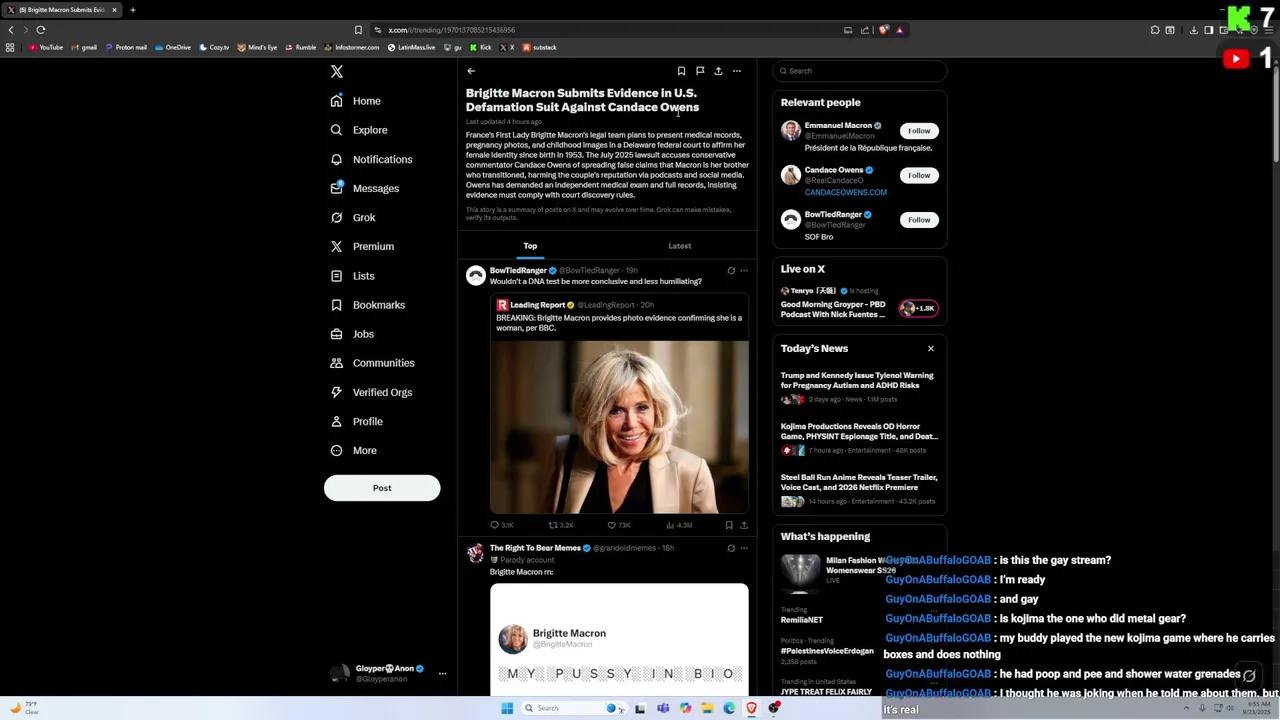Viewport: 1280px width, 720px height.
Task: Open Rumble bookmark in bookmarks bar
Action: tap(301, 47)
